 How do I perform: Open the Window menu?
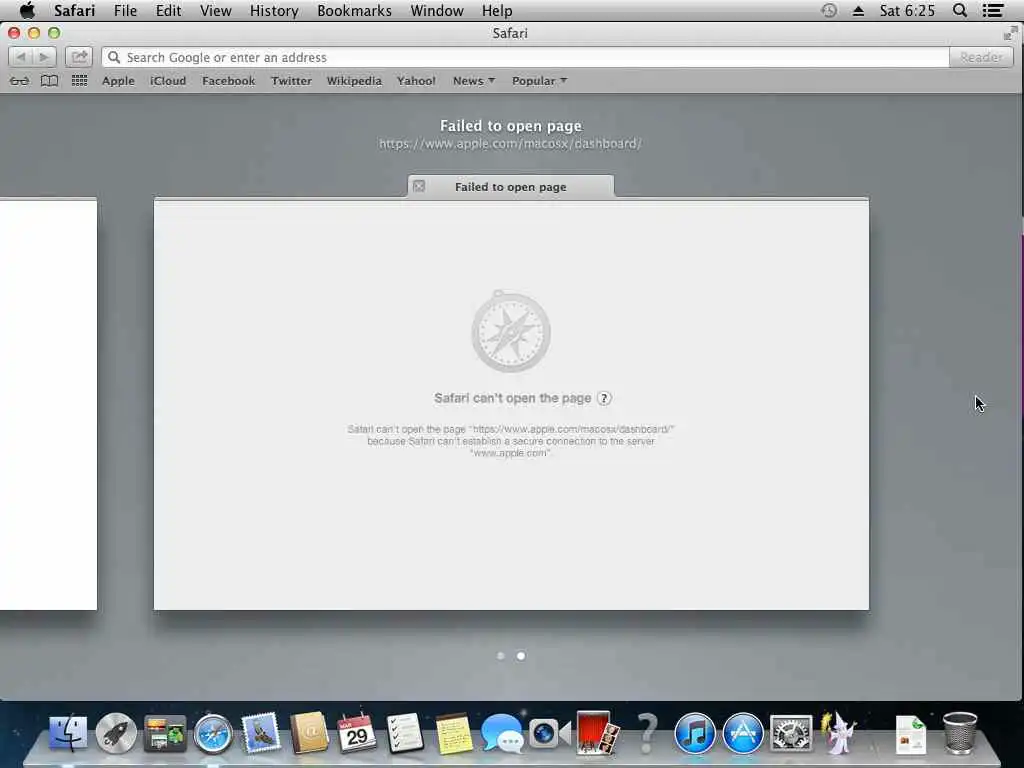click(x=437, y=10)
